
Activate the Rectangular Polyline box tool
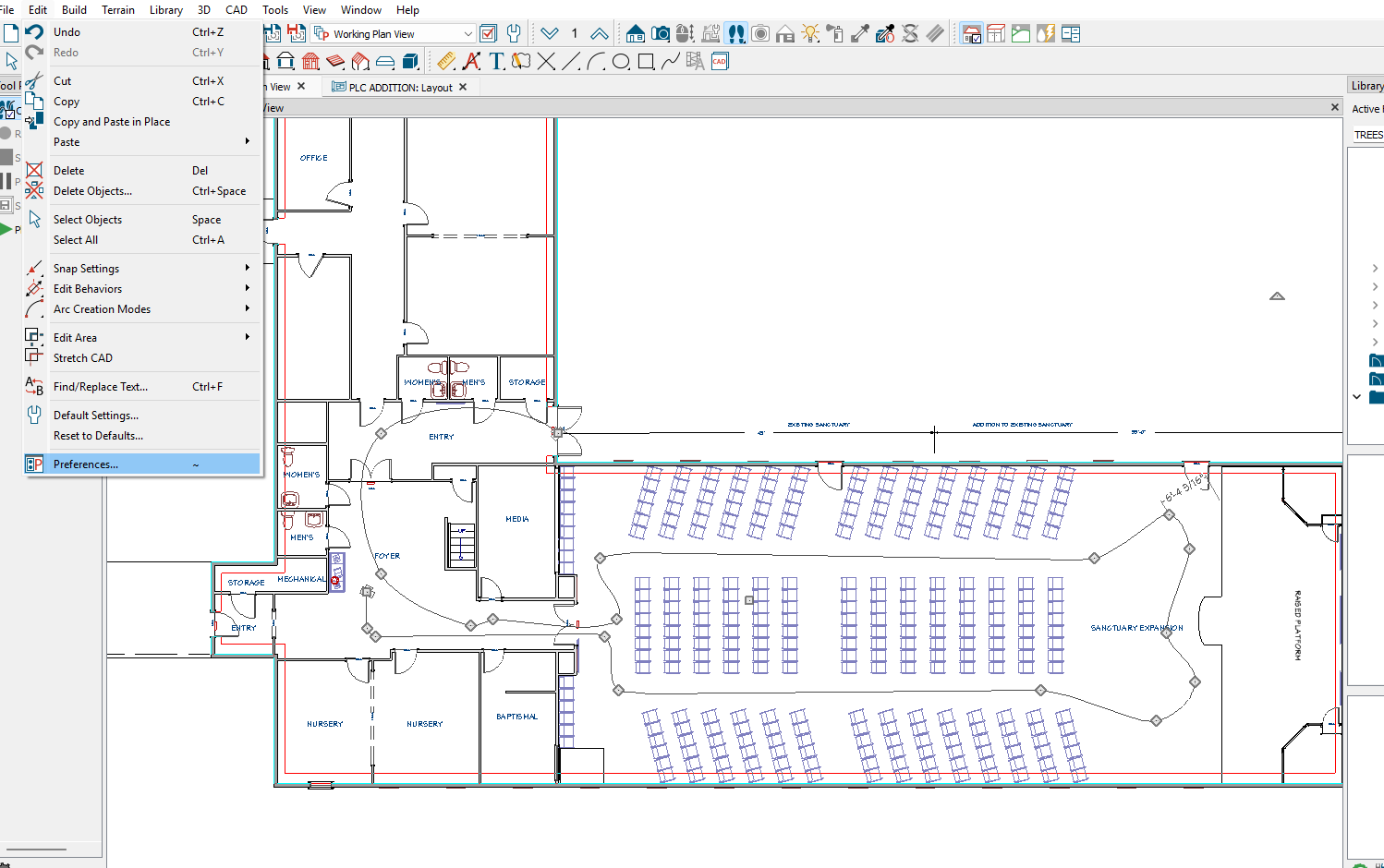click(646, 62)
